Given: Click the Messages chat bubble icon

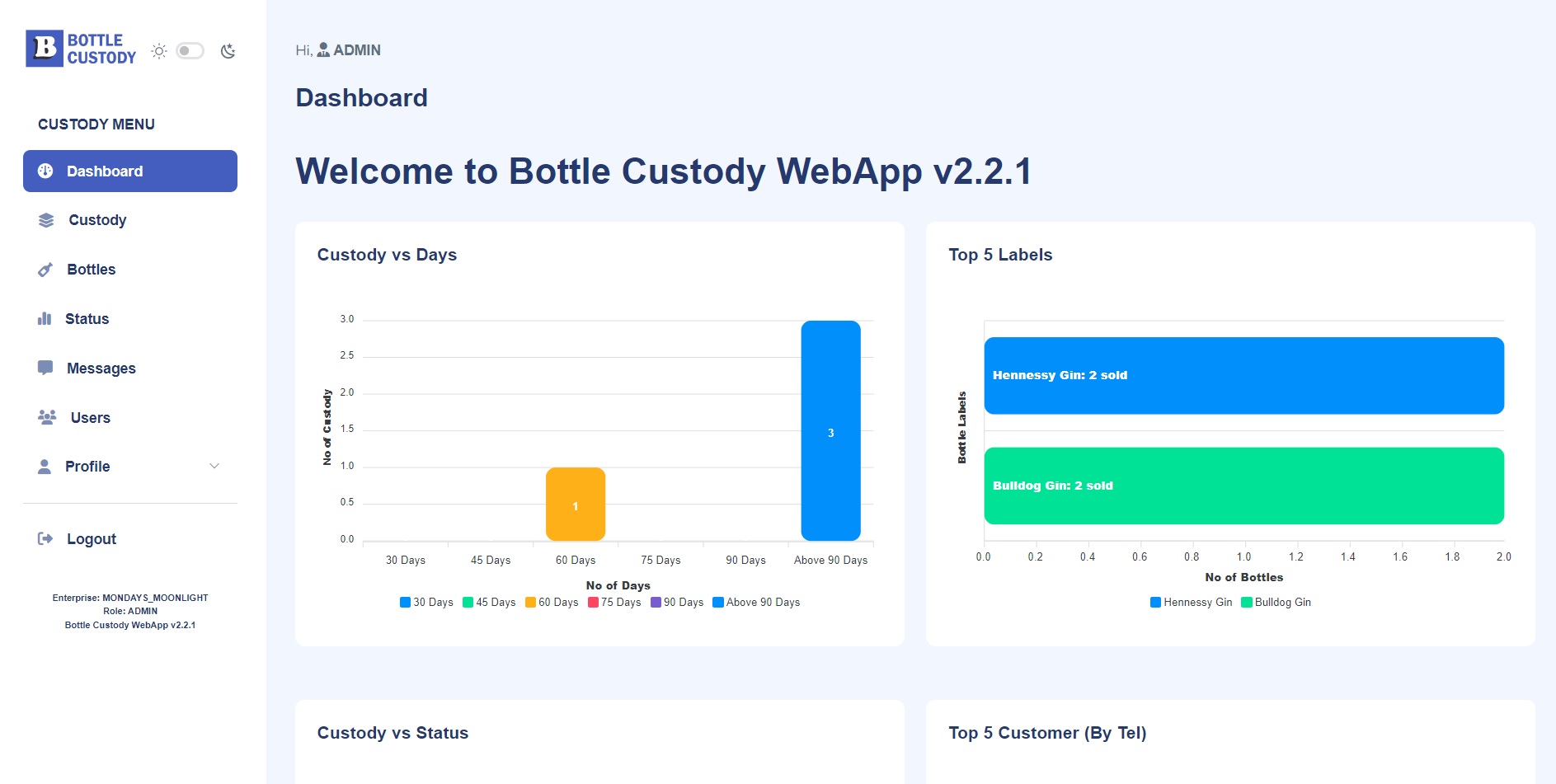Looking at the screenshot, I should 45,368.
